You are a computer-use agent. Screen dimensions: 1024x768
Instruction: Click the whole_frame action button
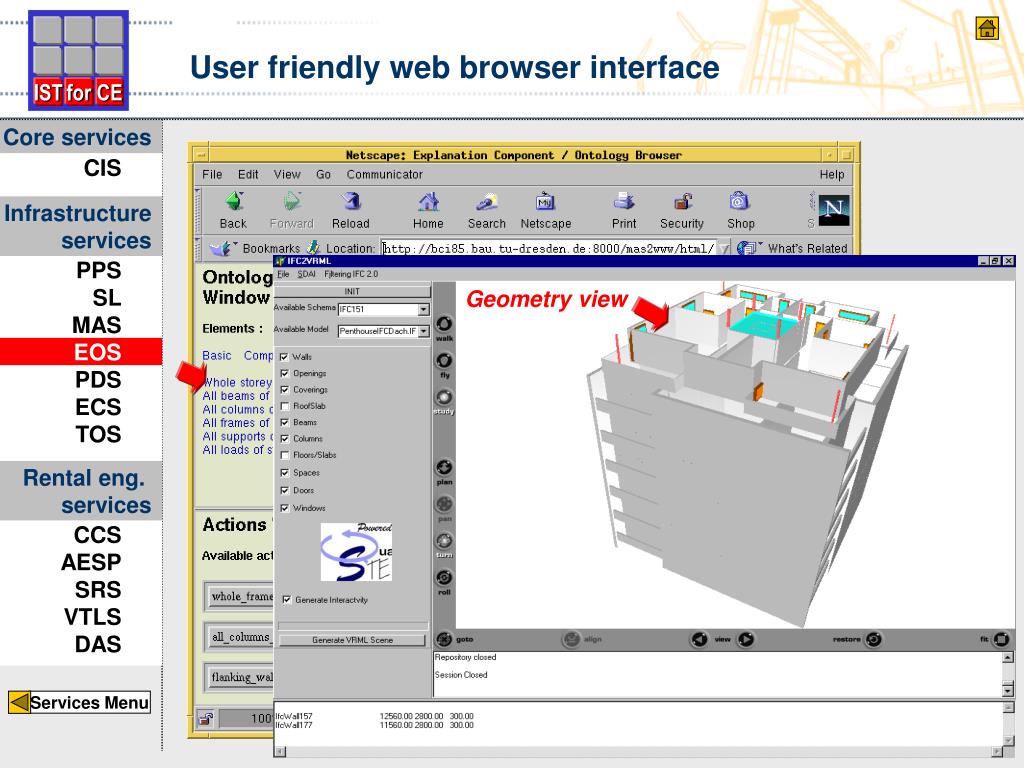pos(240,596)
